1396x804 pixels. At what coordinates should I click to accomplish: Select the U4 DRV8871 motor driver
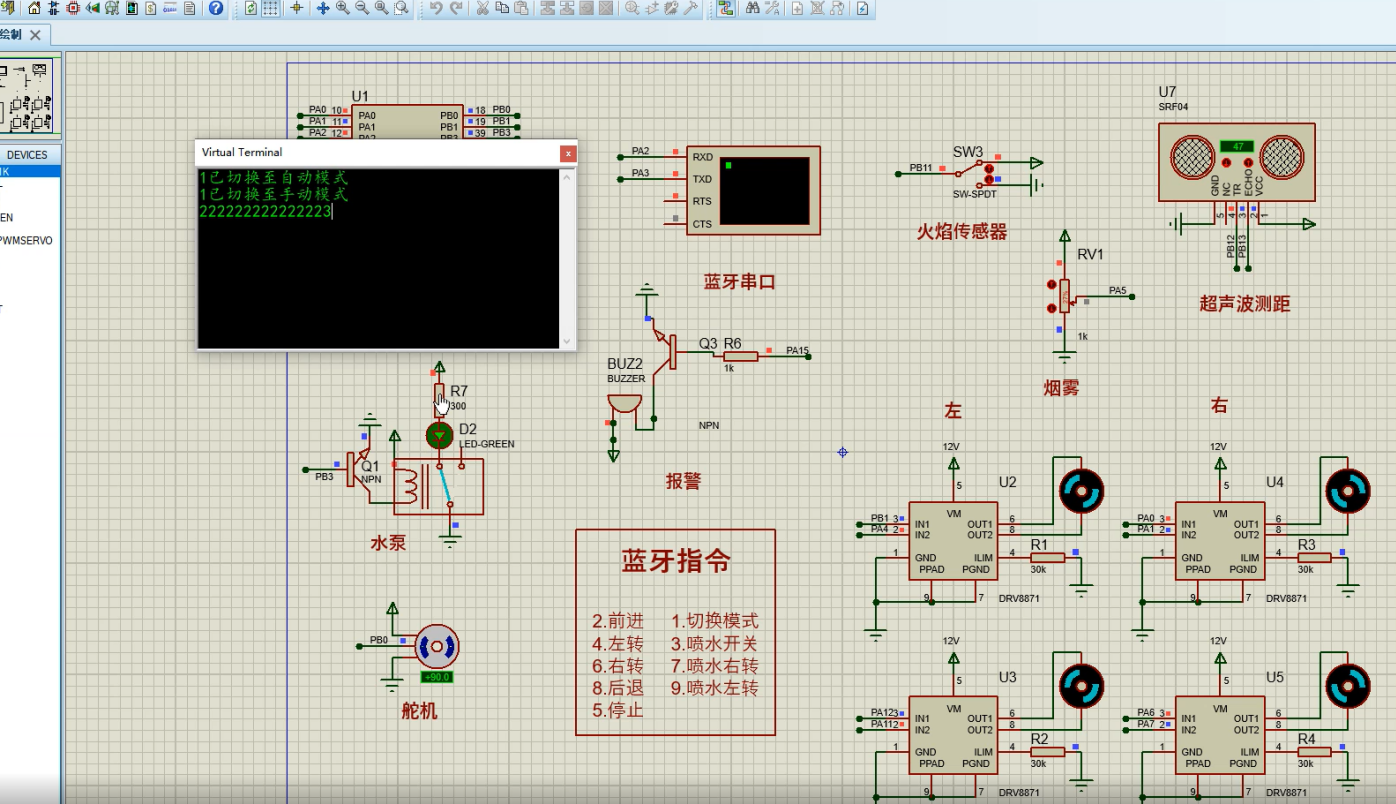coord(1219,540)
